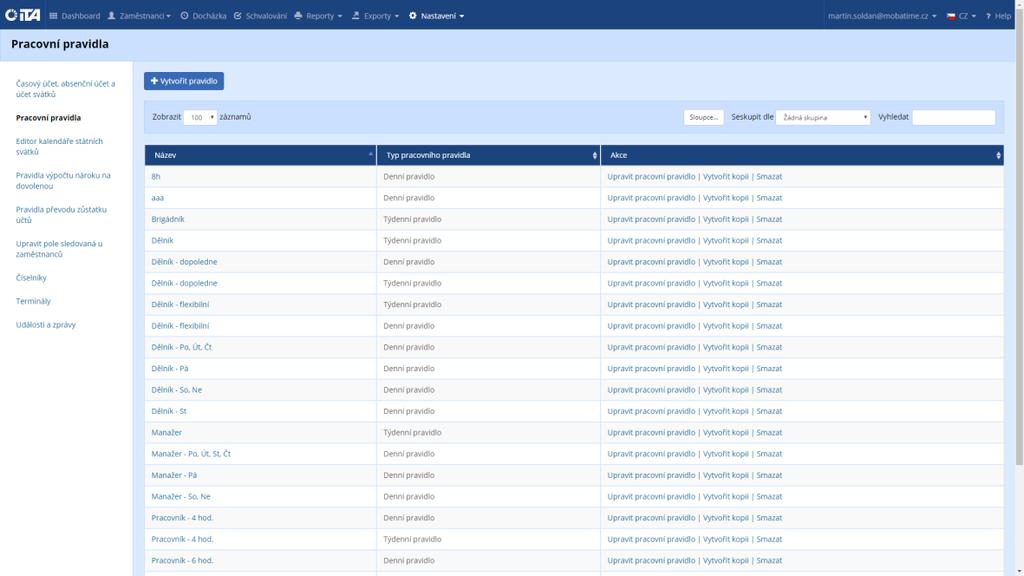The width and height of the screenshot is (1024, 576).
Task: Open Schvalování section
Action: coord(260,16)
